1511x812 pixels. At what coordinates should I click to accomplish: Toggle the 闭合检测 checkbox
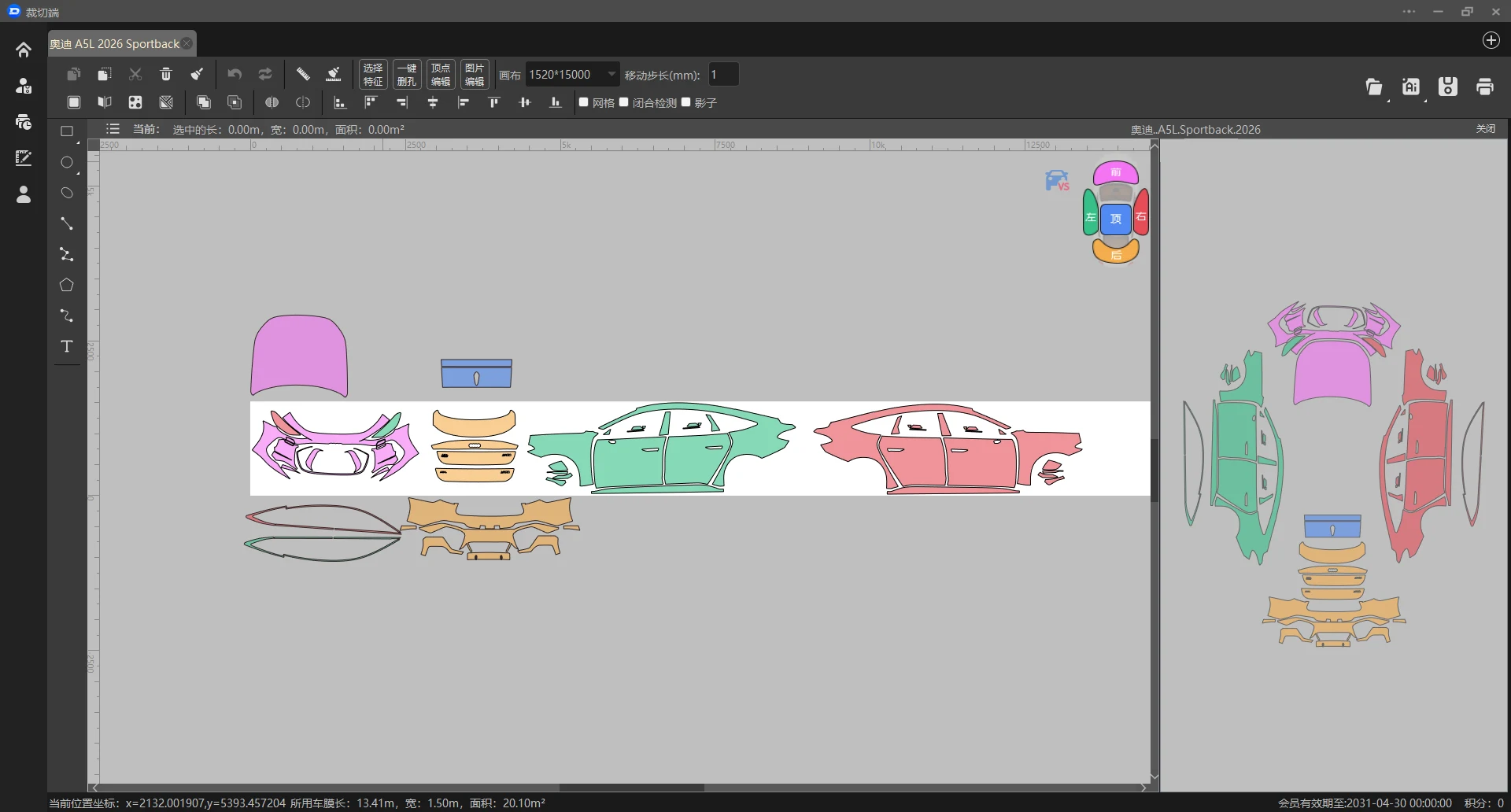coord(624,102)
